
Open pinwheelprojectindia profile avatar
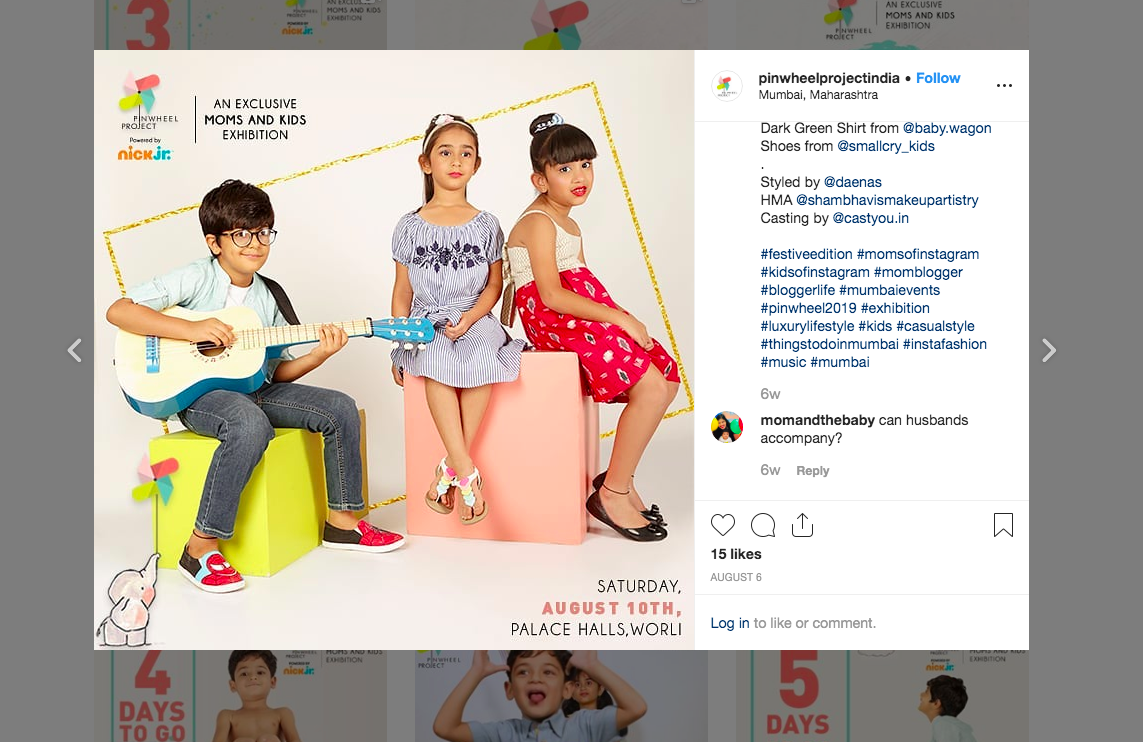[726, 86]
